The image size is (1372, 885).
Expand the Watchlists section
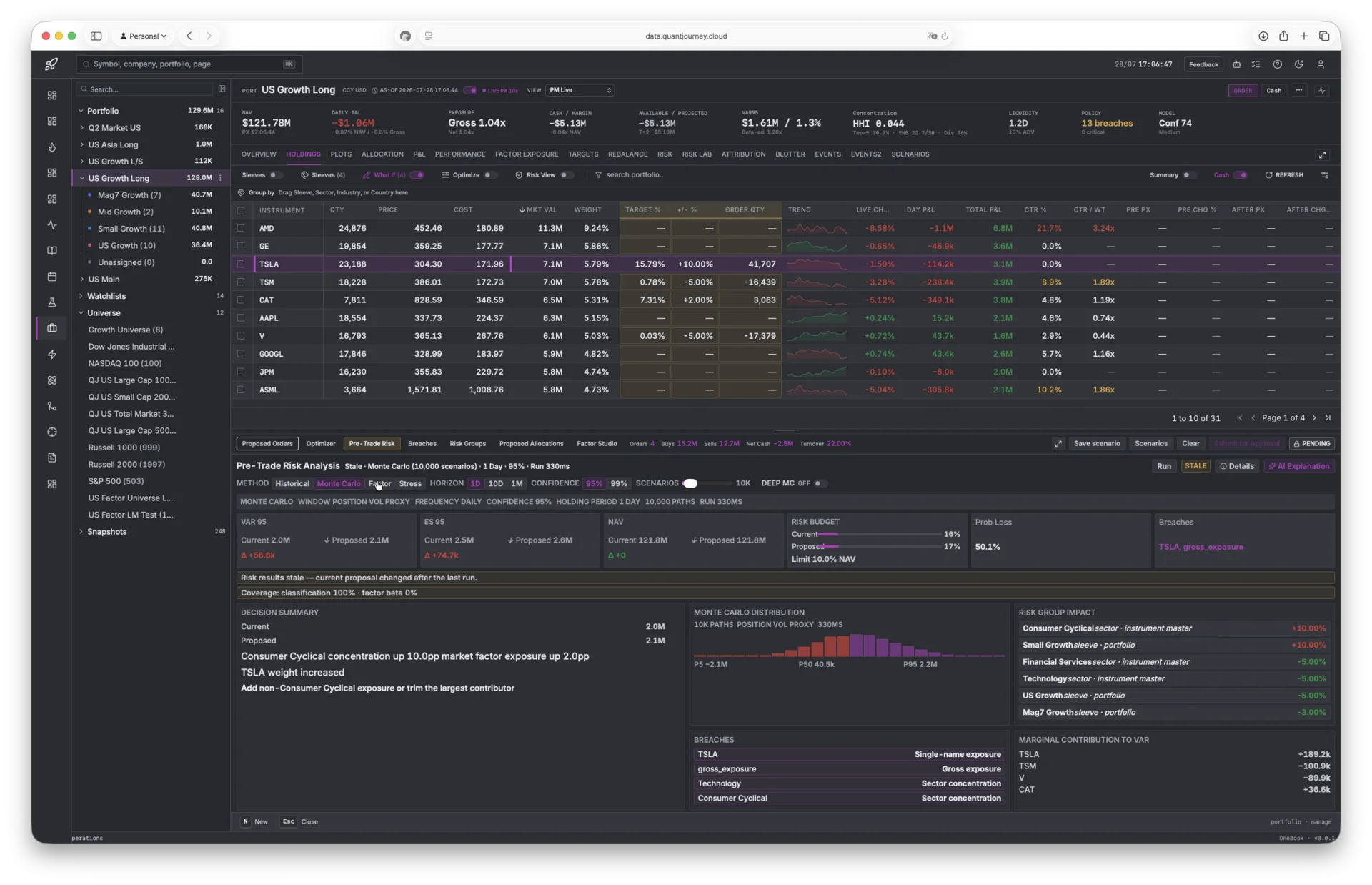(x=81, y=296)
